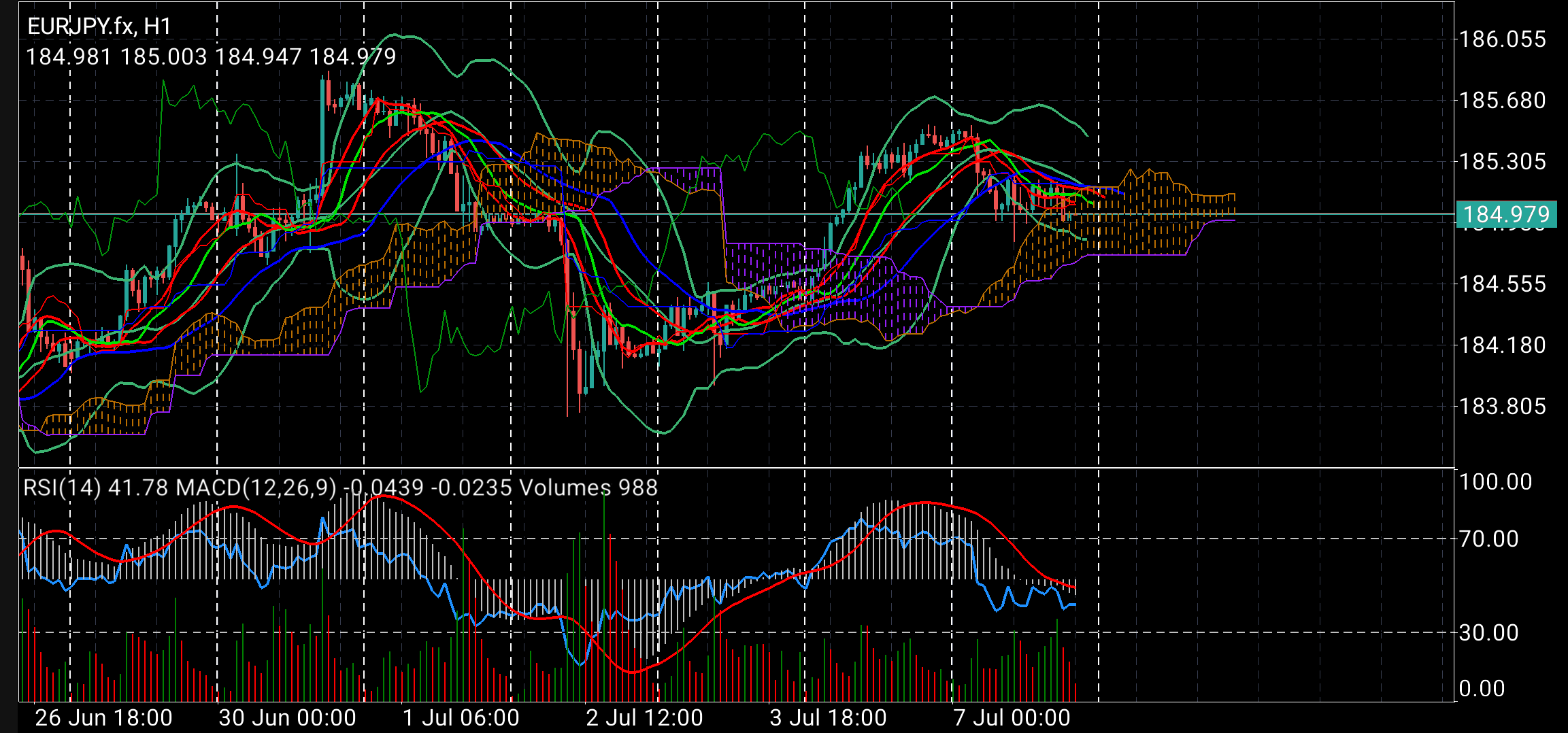Click the 100.00 indicator scale label
1568x733 pixels.
1495,481
